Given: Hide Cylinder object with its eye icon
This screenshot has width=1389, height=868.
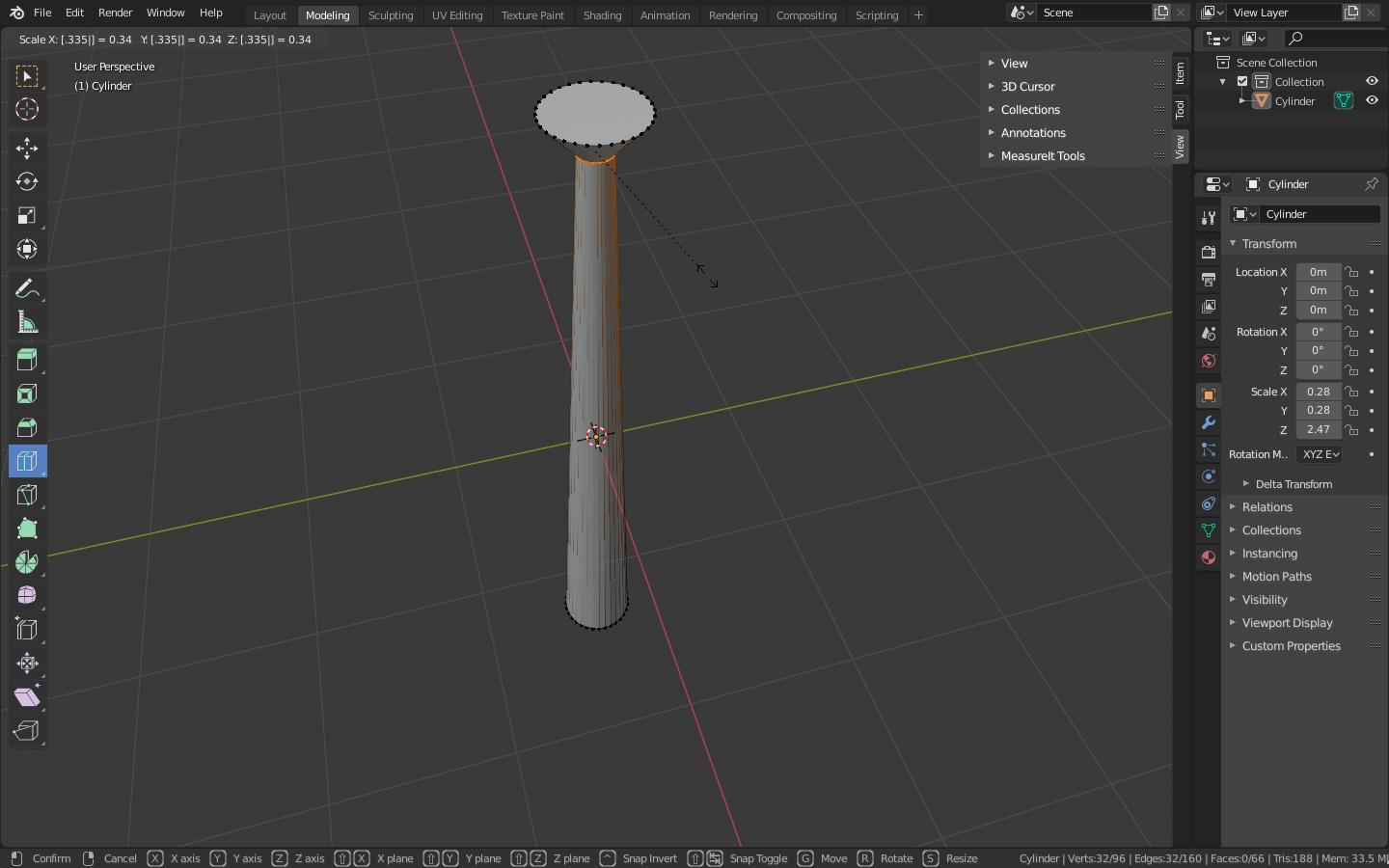Looking at the screenshot, I should [x=1372, y=100].
